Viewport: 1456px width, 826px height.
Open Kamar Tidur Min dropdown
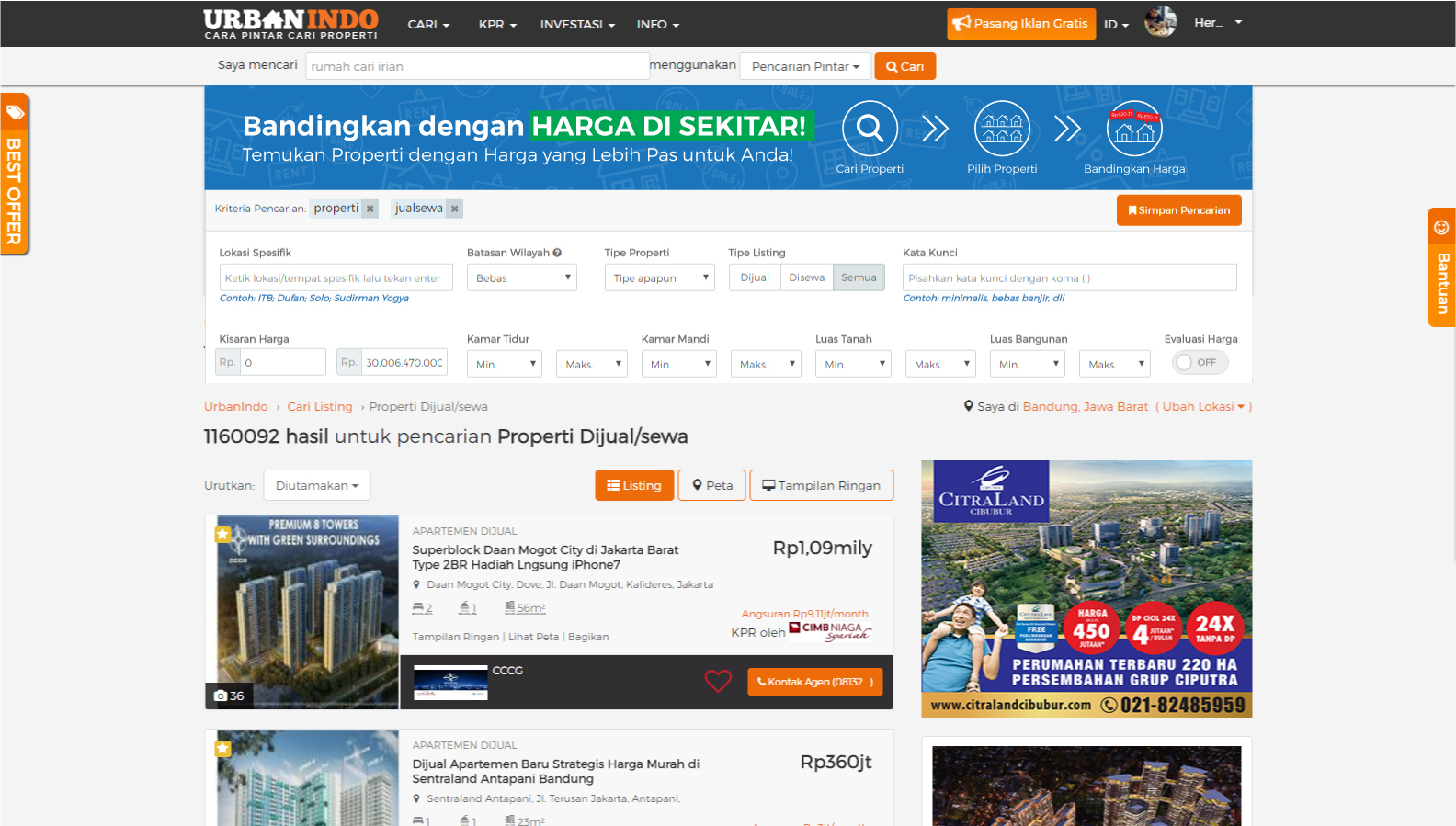(x=505, y=364)
